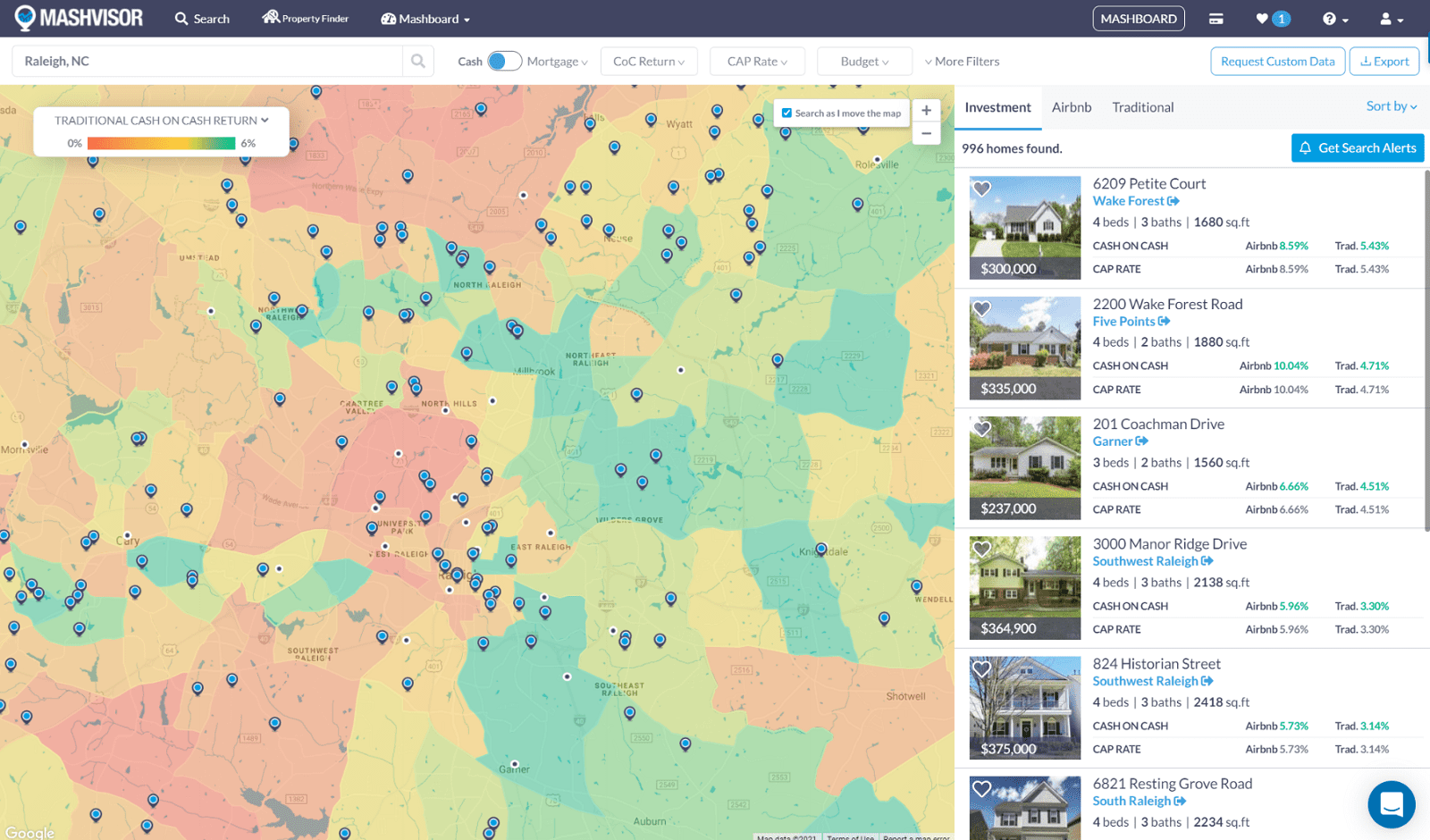This screenshot has height=840, width=1430.
Task: Open the help question mark menu
Action: [1331, 18]
